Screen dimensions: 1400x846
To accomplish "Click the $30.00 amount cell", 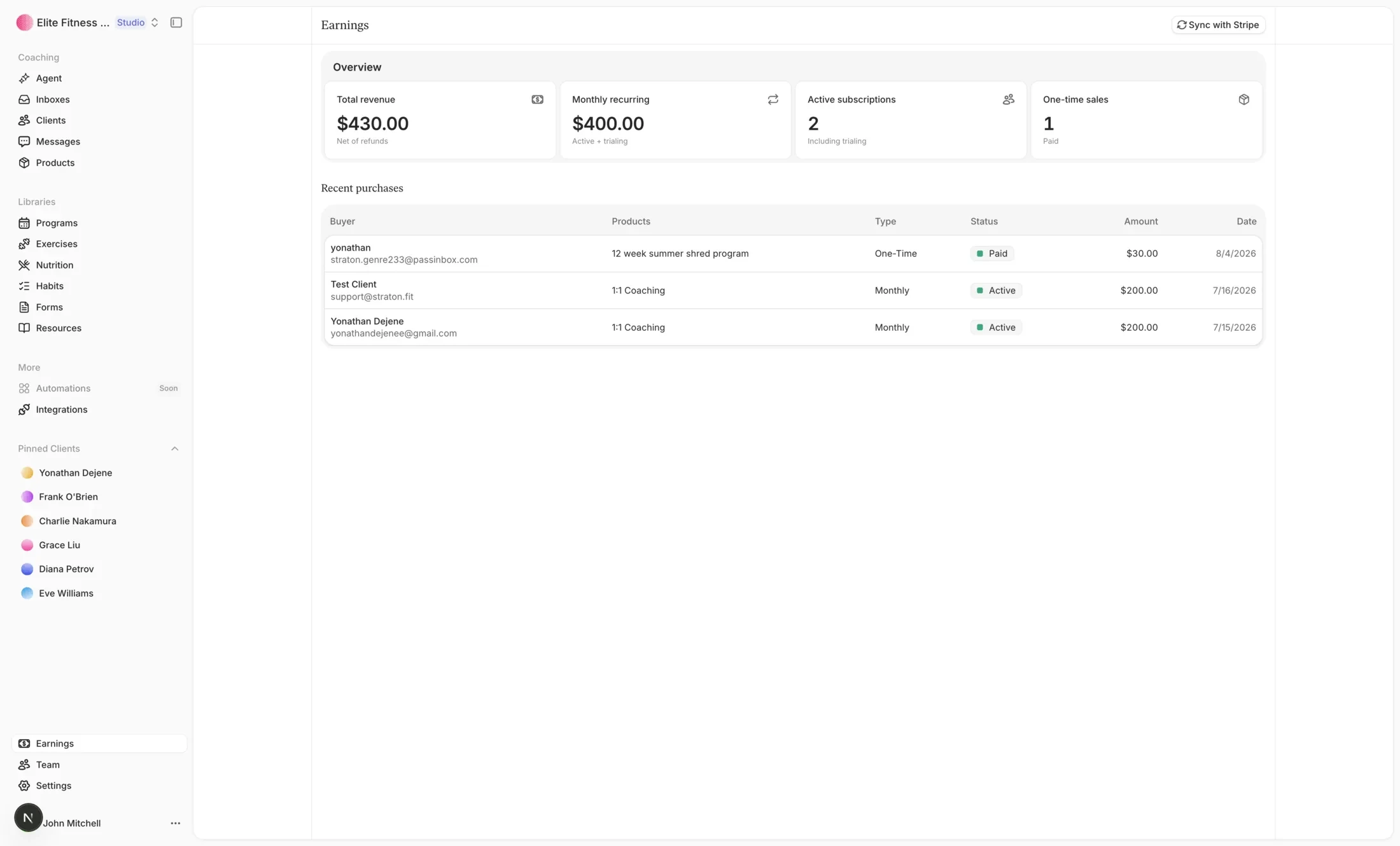I will click(1142, 254).
